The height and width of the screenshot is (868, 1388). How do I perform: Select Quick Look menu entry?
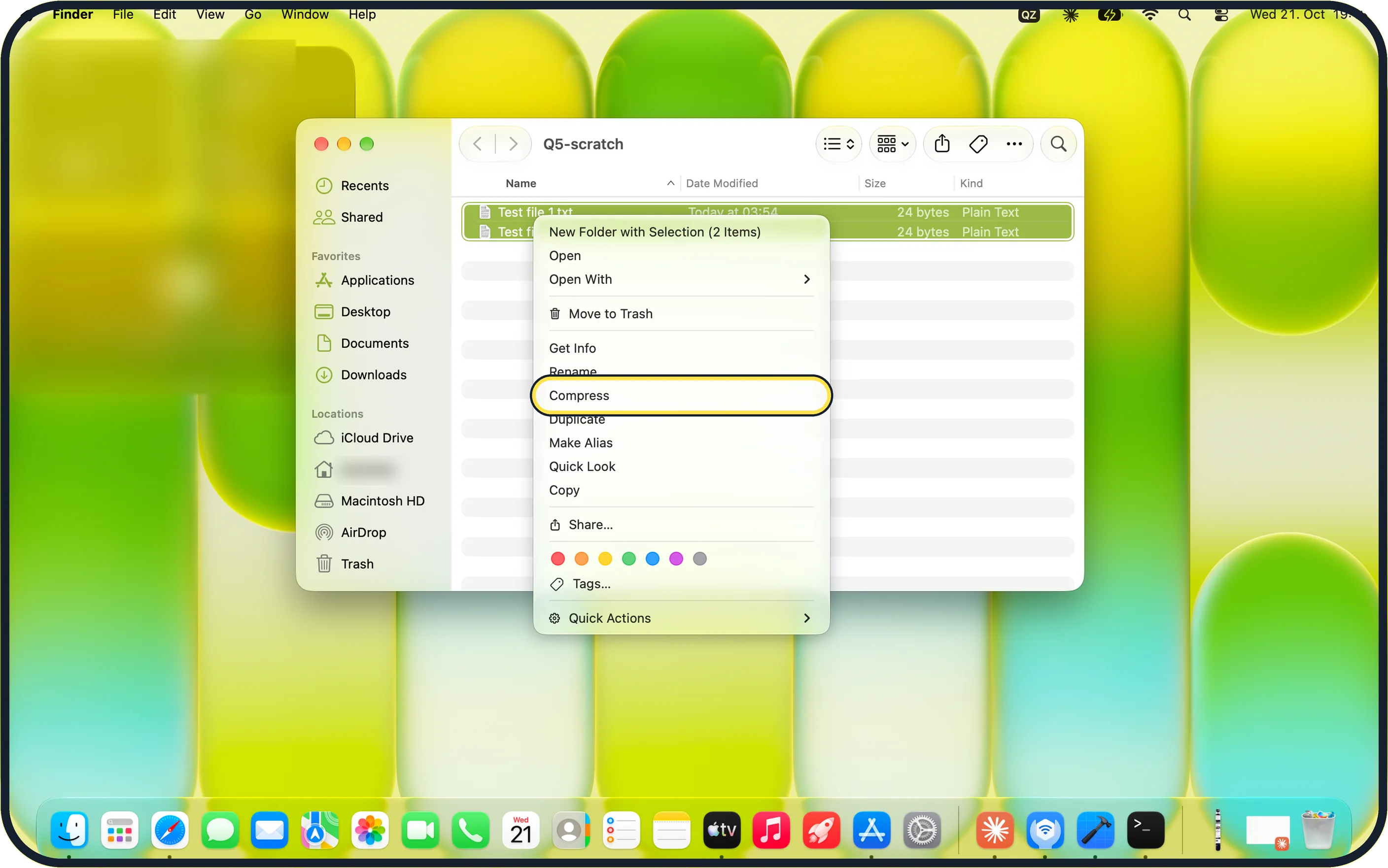(x=681, y=466)
